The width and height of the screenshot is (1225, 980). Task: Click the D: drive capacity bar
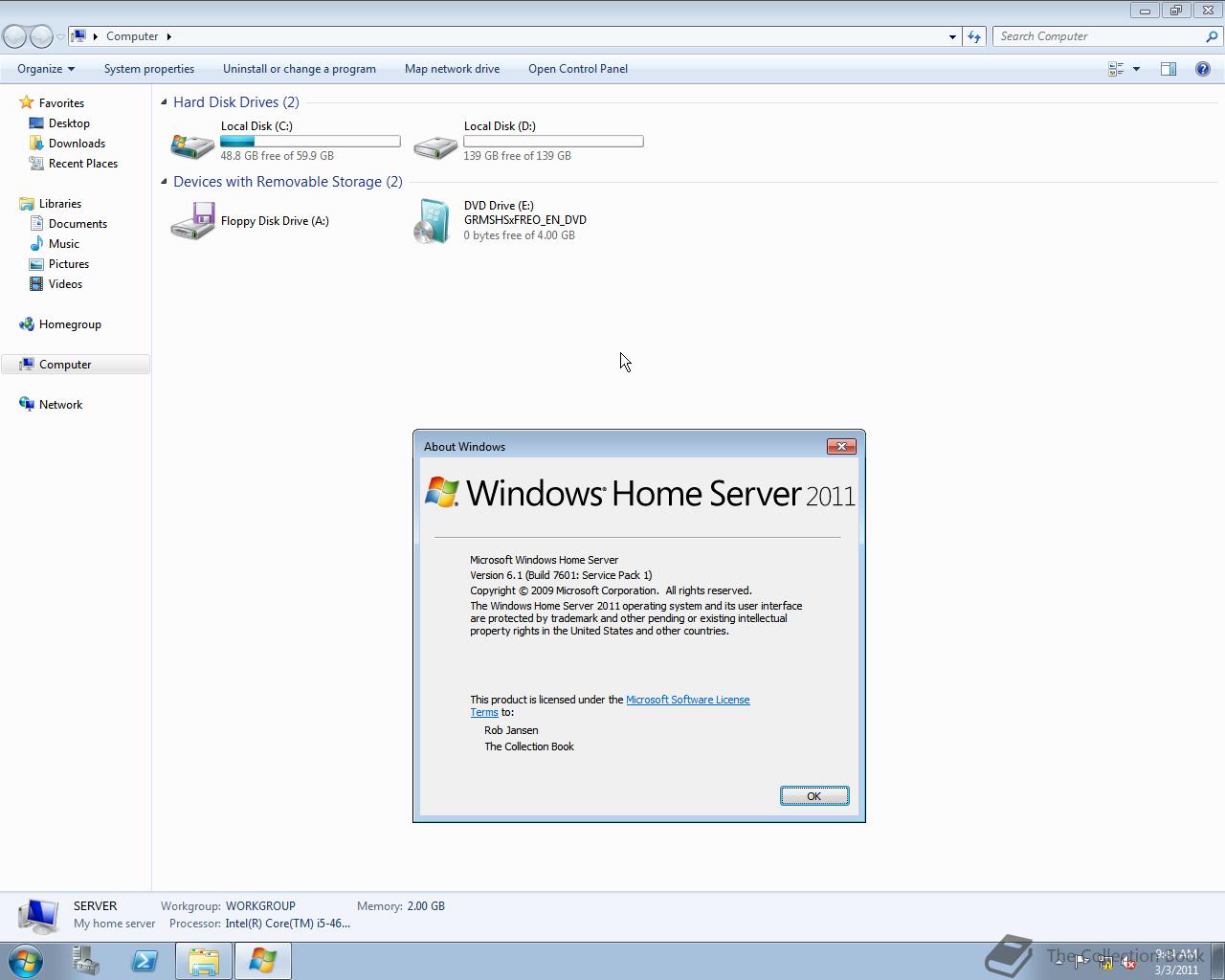click(x=553, y=142)
